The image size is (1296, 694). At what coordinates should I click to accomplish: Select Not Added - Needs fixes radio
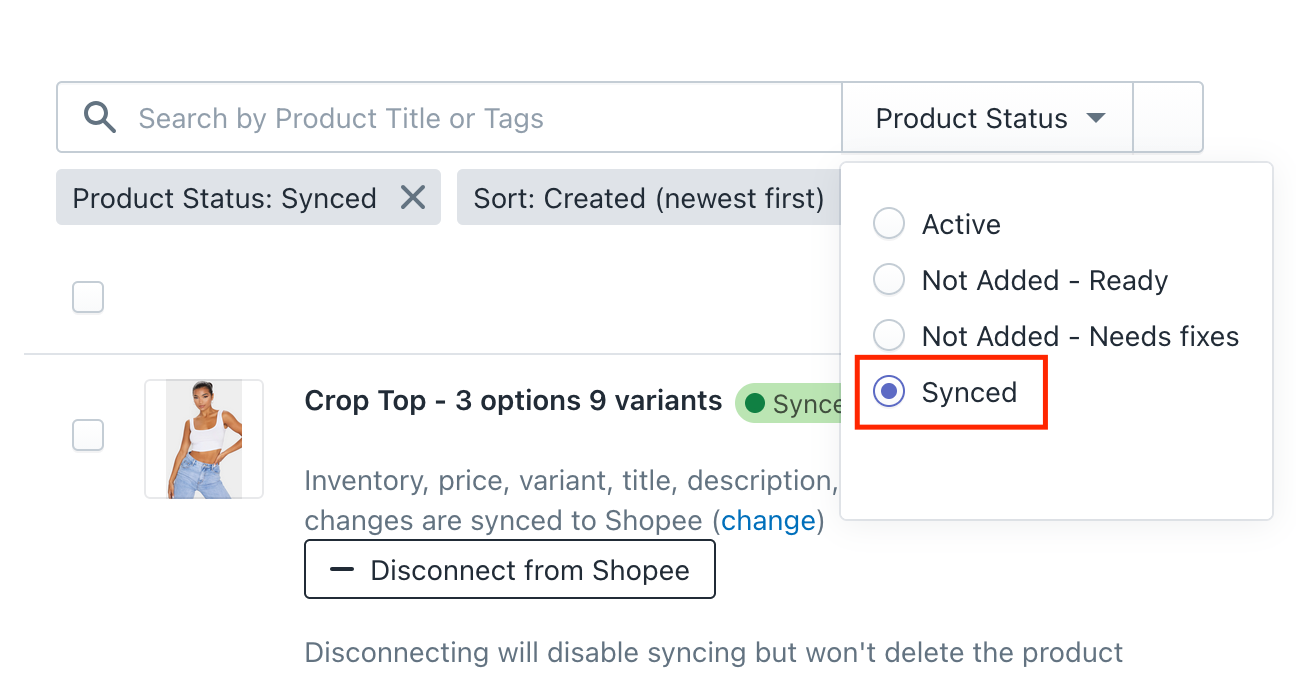pos(889,336)
